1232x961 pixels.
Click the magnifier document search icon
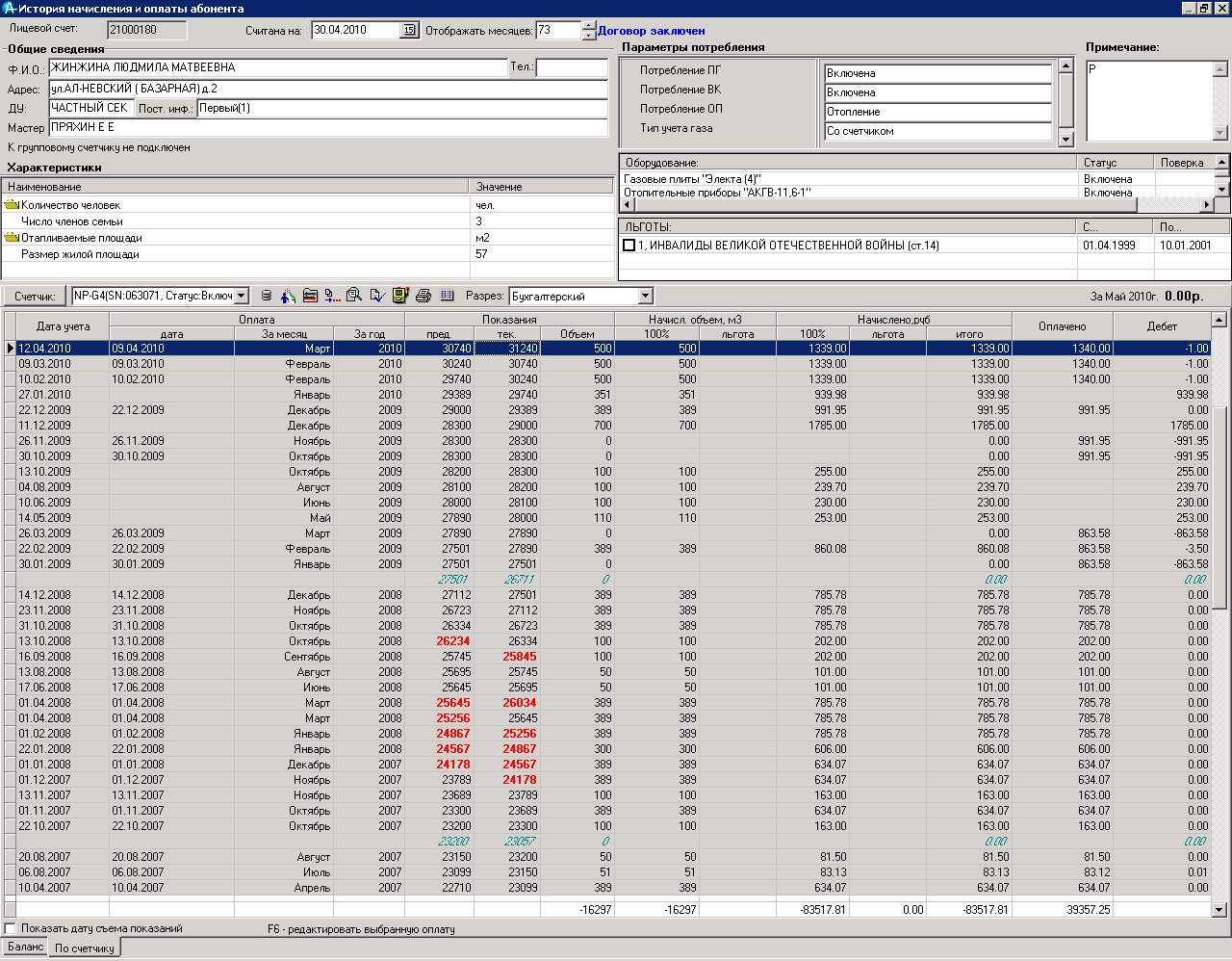[354, 296]
